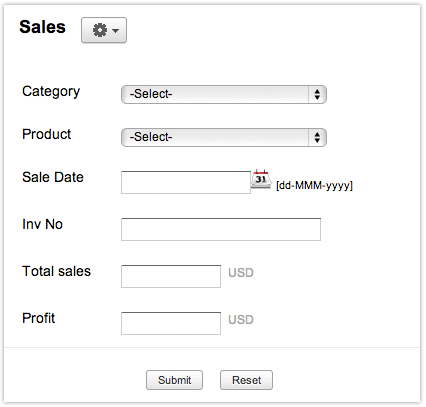
Task: Click the Sales form heading
Action: [x=42, y=27]
